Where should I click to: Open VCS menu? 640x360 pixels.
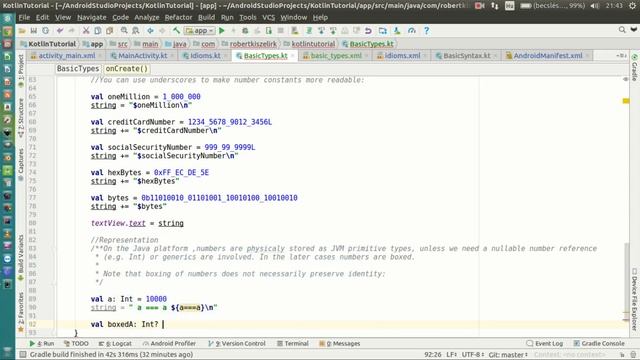269,18
